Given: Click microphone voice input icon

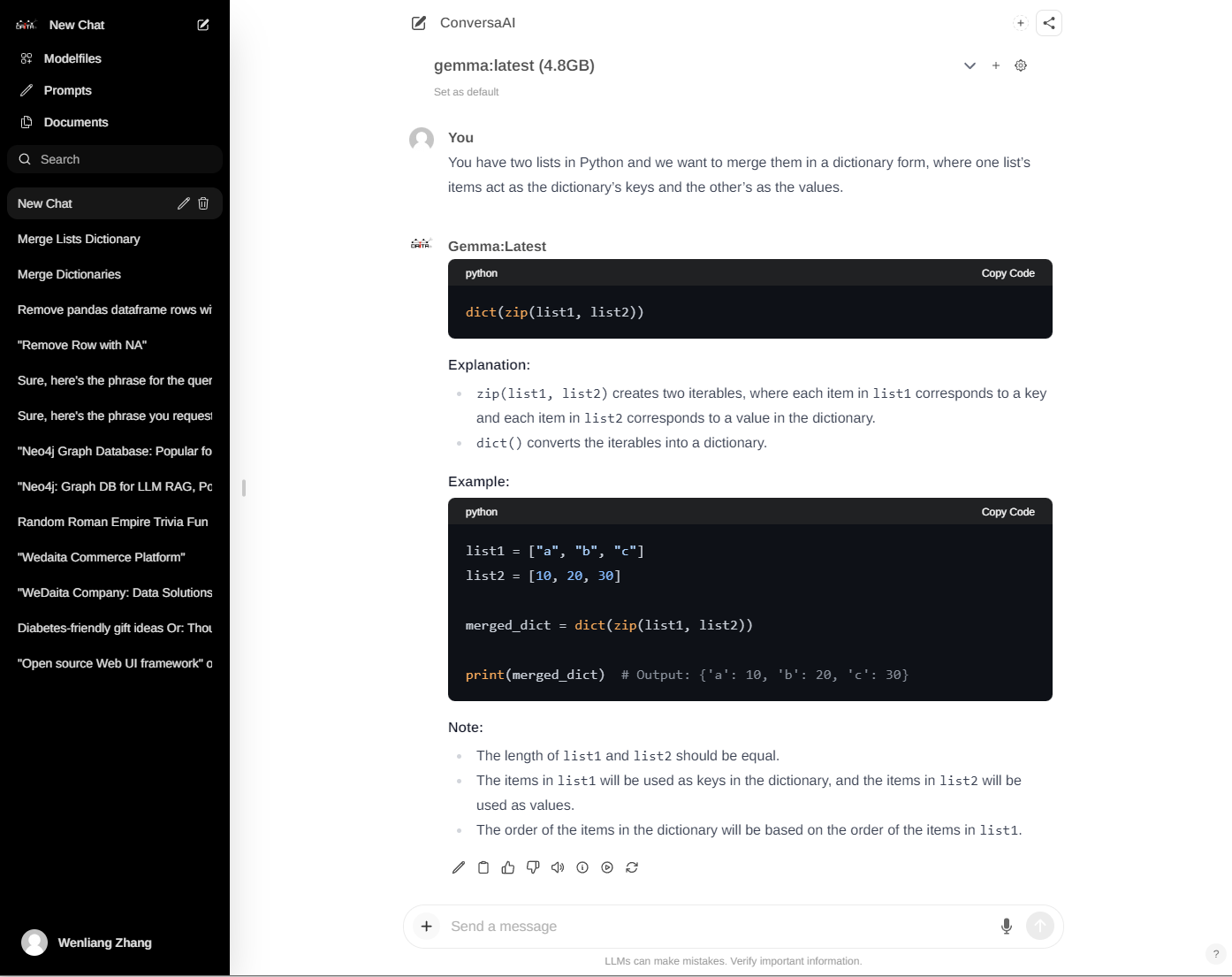Looking at the screenshot, I should tap(1006, 926).
